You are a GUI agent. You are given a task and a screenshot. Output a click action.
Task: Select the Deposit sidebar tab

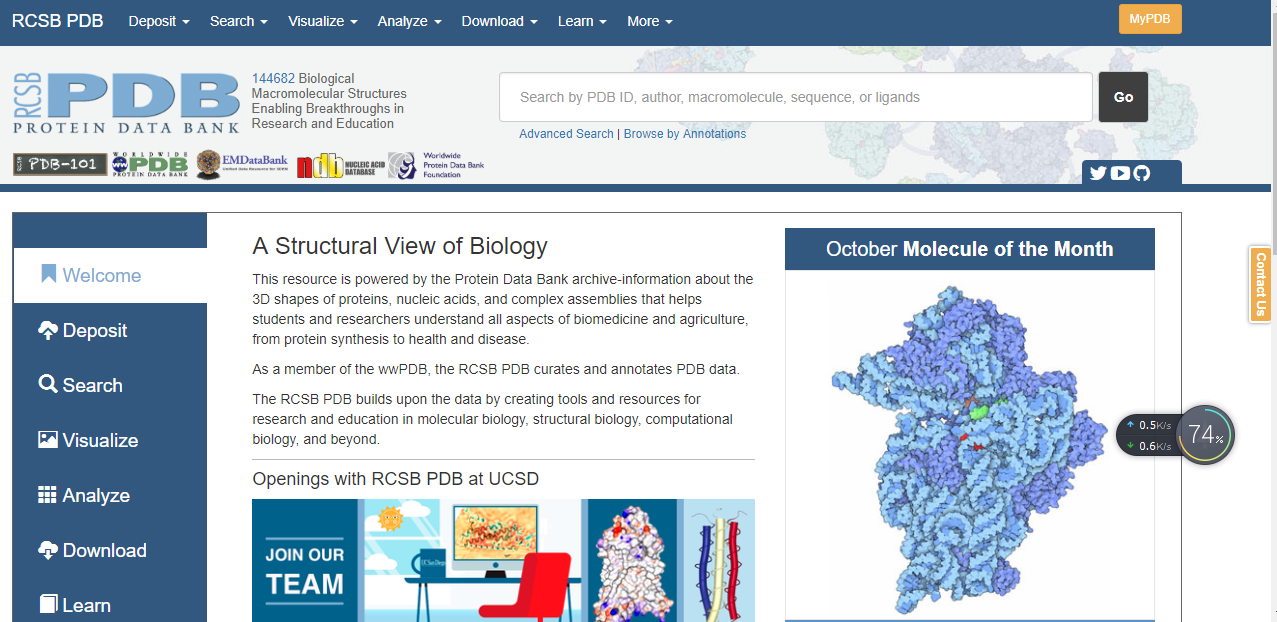coord(110,330)
